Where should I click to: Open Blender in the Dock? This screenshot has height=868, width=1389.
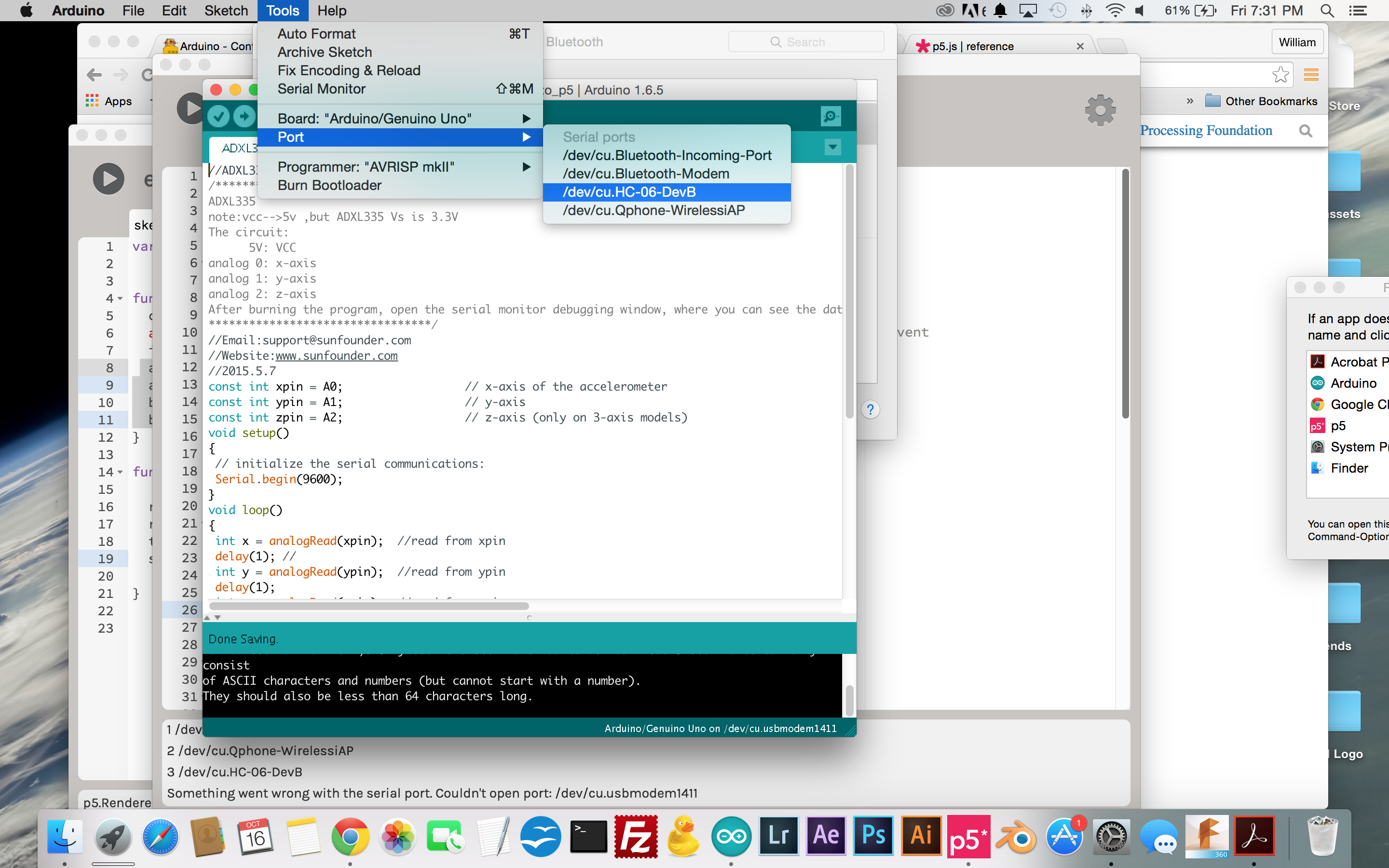coord(1016,837)
